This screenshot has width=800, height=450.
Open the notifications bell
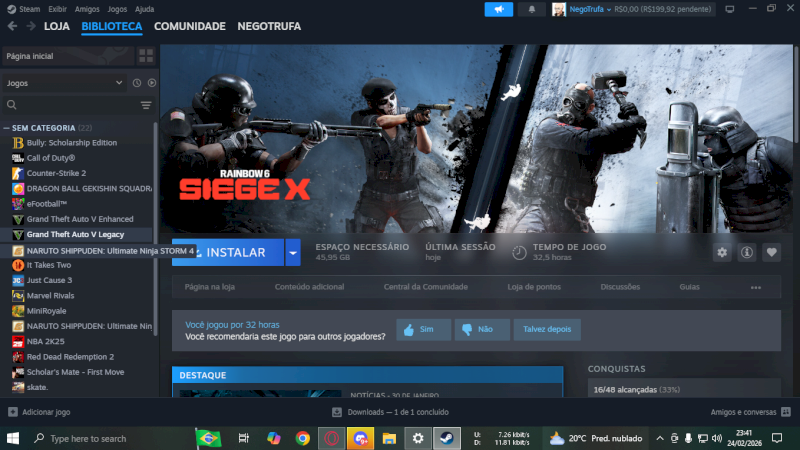point(532,9)
